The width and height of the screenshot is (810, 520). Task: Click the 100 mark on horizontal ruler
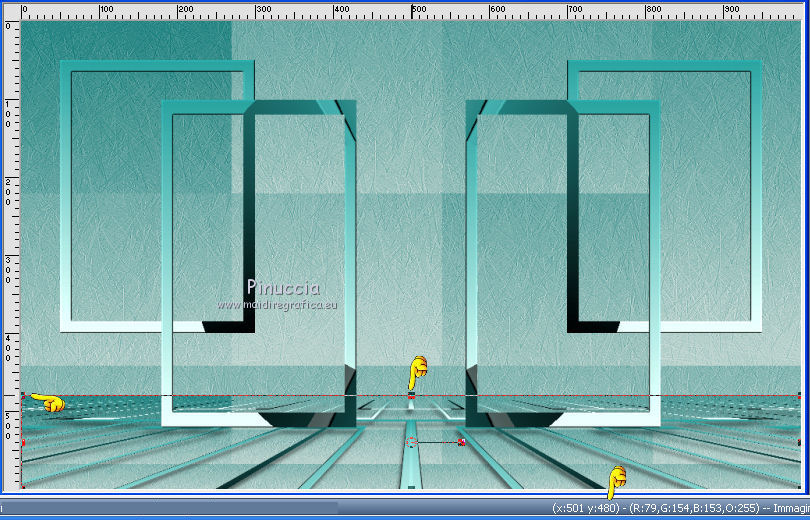(x=107, y=9)
